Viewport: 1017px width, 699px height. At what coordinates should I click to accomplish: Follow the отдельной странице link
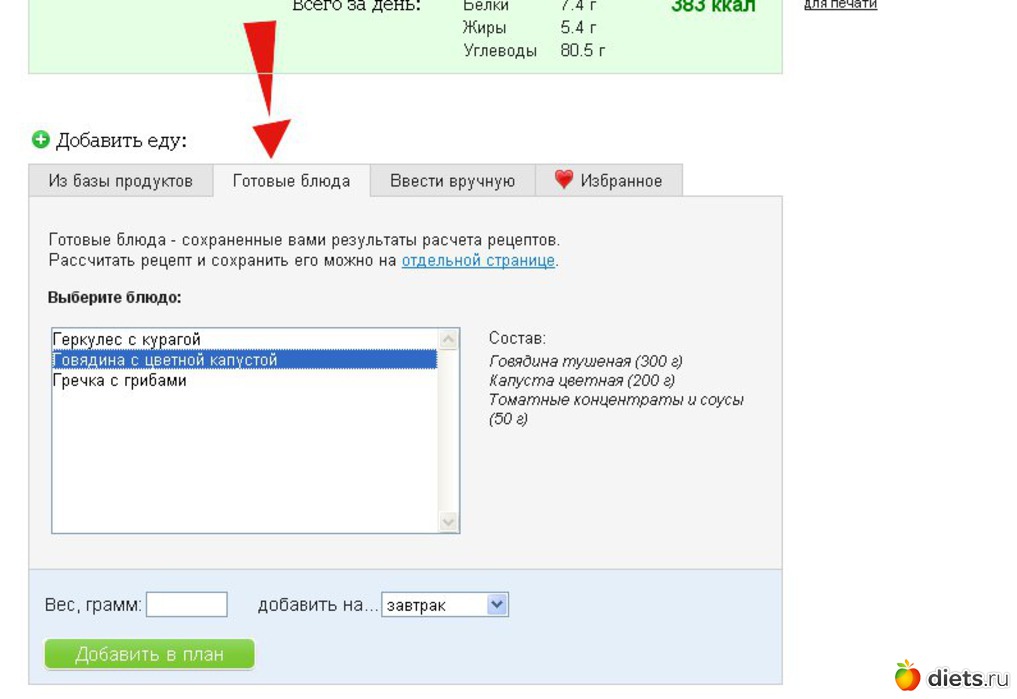pyautogui.click(x=478, y=261)
